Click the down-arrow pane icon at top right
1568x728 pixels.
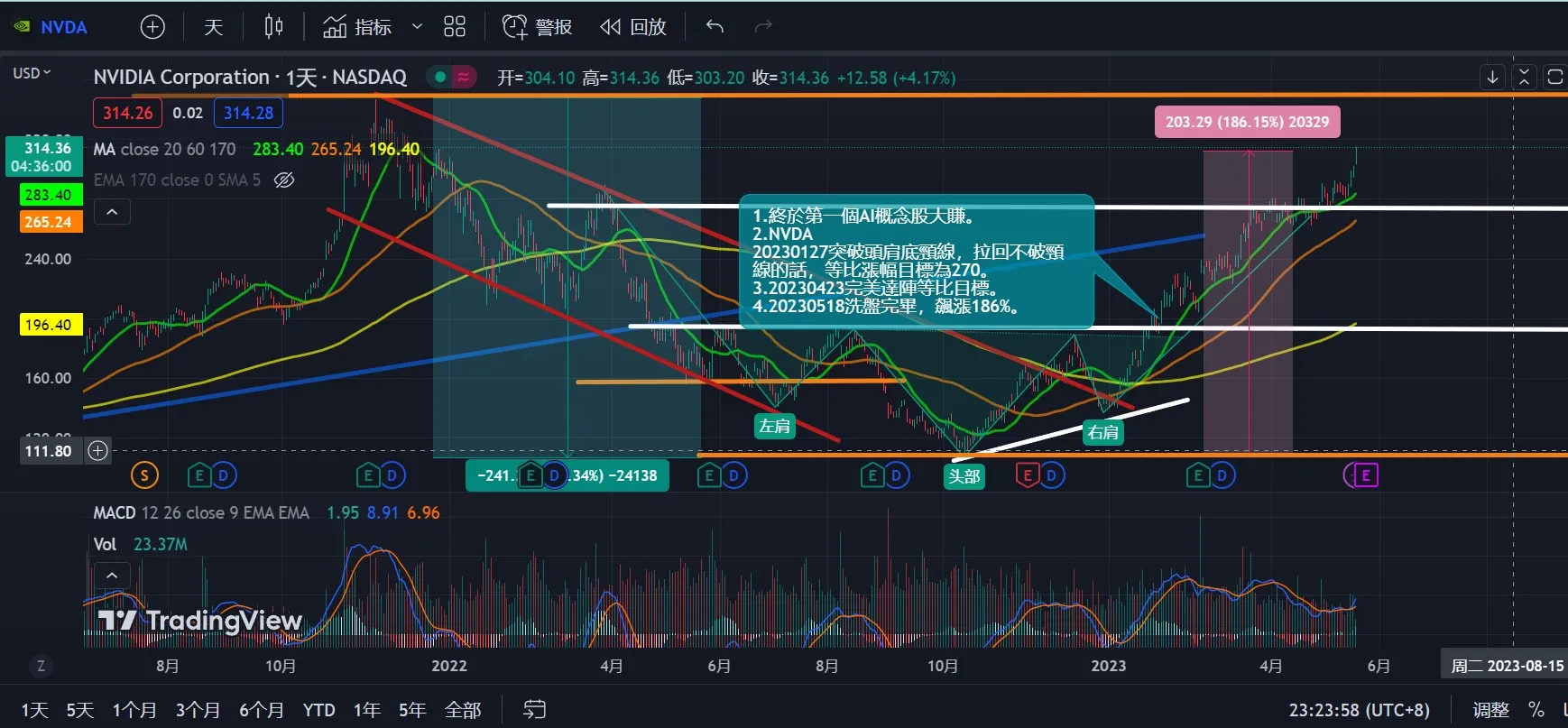[1492, 77]
